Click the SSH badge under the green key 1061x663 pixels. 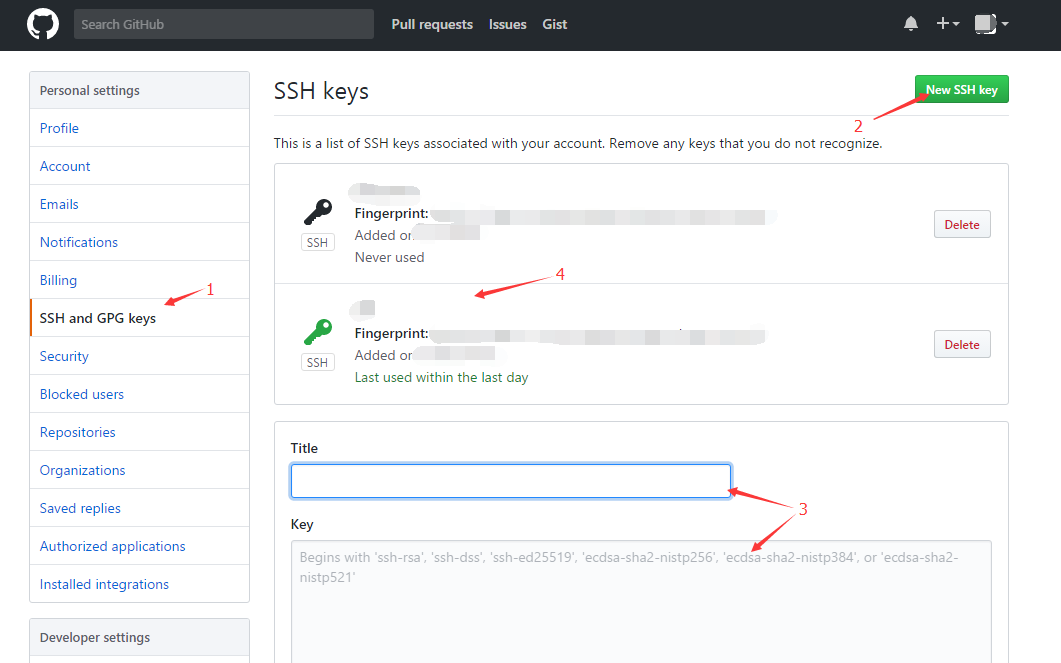pos(317,362)
